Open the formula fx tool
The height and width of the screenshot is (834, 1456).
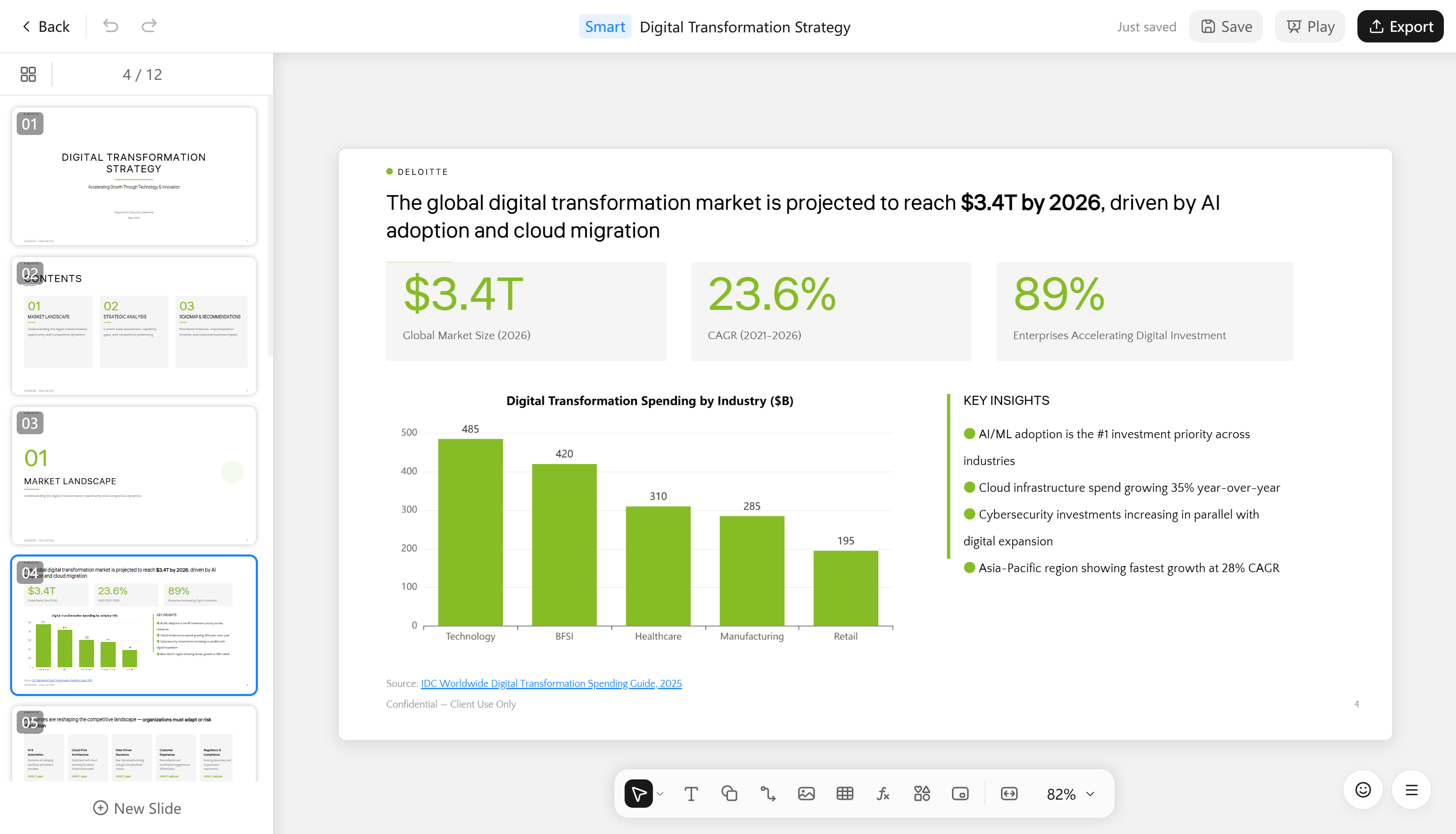click(883, 794)
